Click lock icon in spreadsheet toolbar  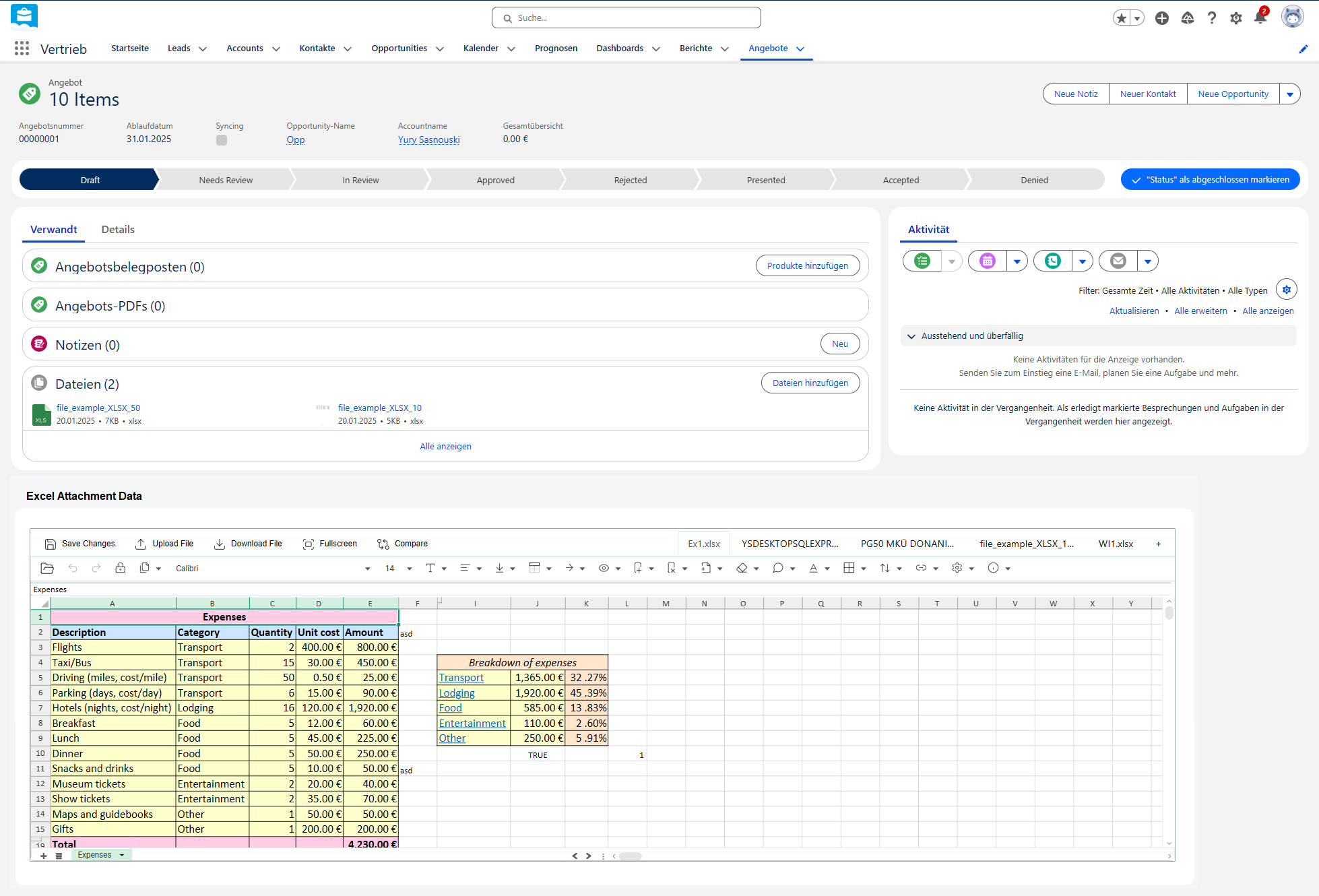(121, 568)
